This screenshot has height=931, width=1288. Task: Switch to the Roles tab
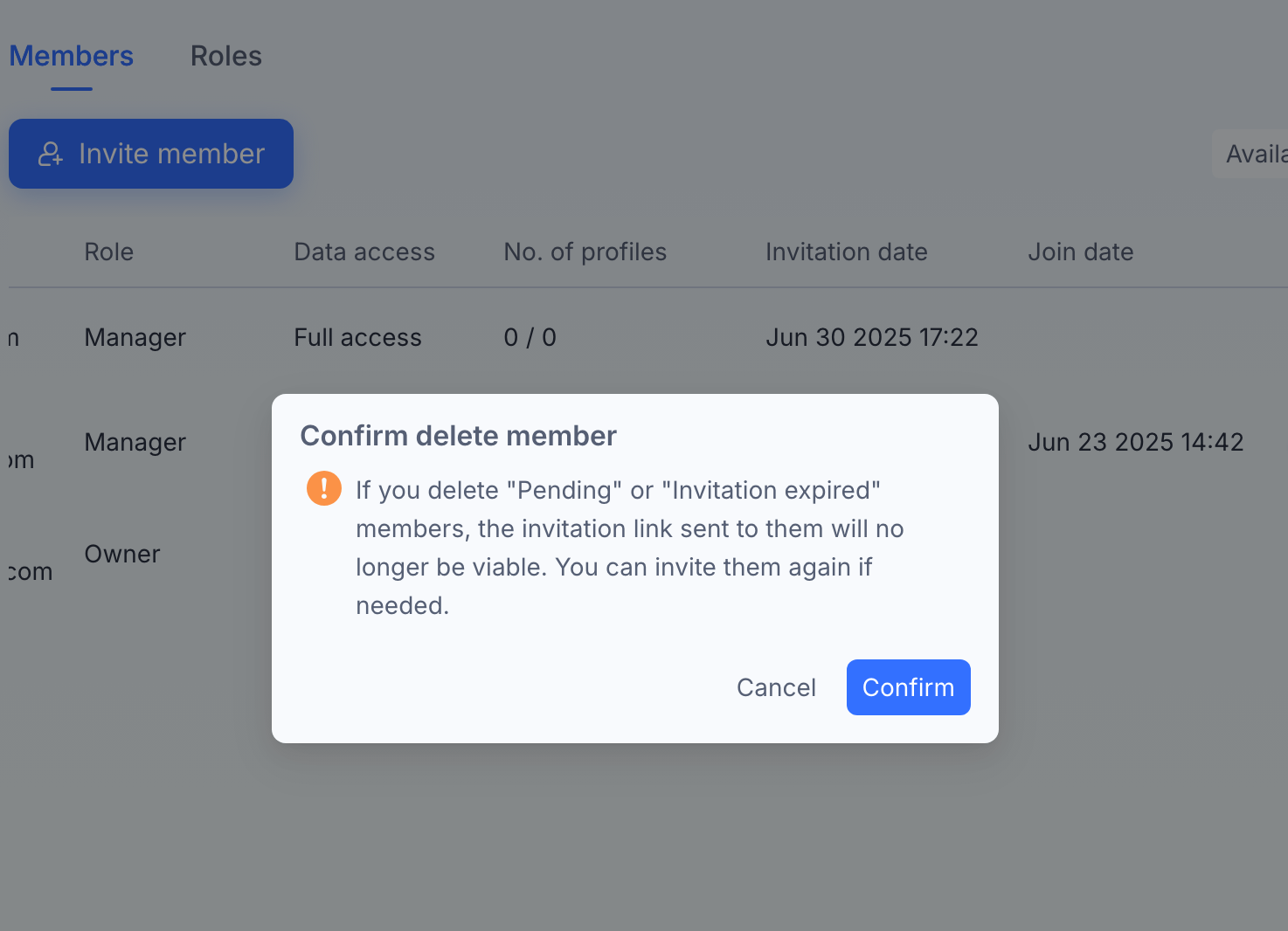226,56
